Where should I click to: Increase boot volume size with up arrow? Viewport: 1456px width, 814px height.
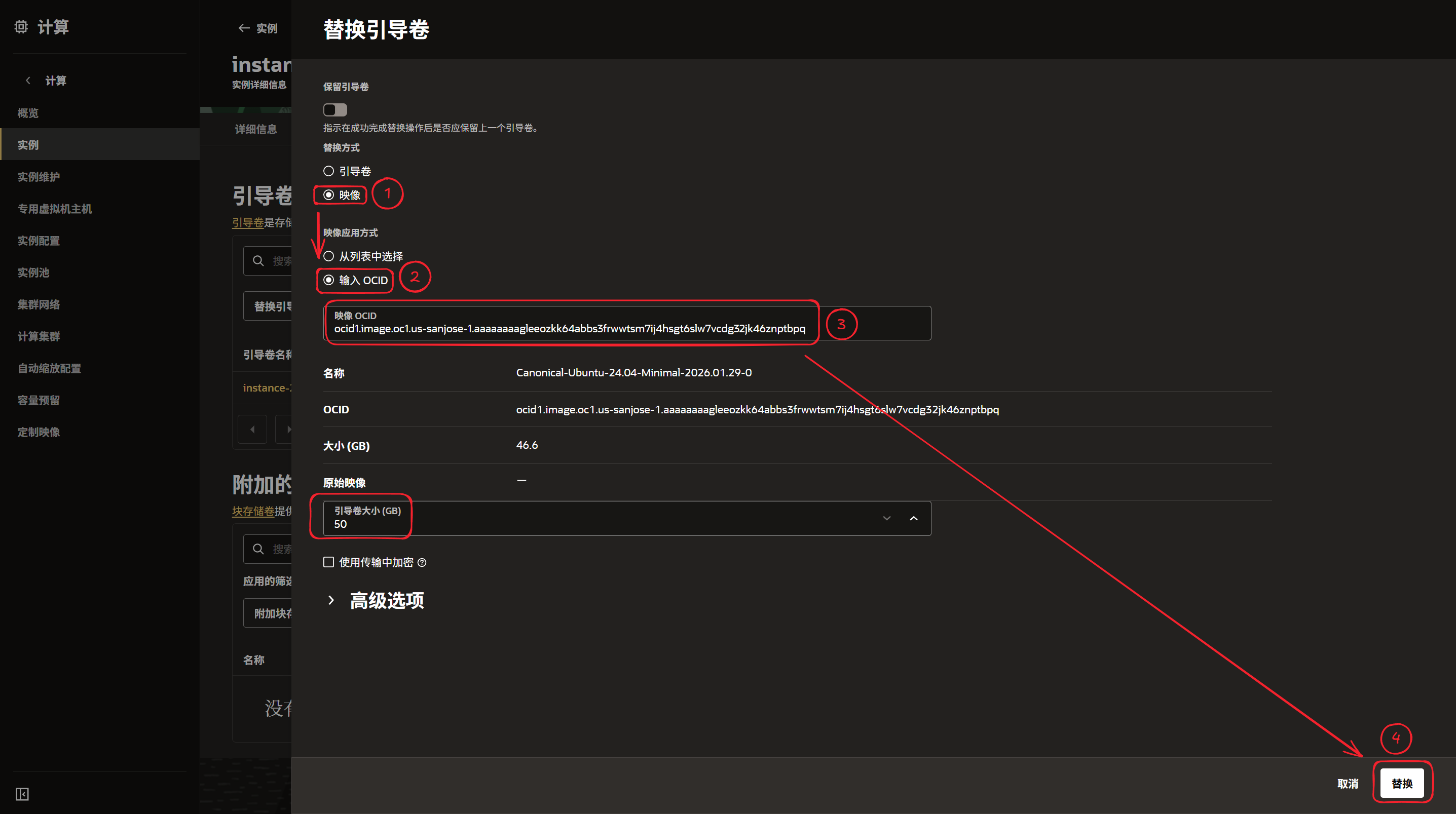click(913, 519)
